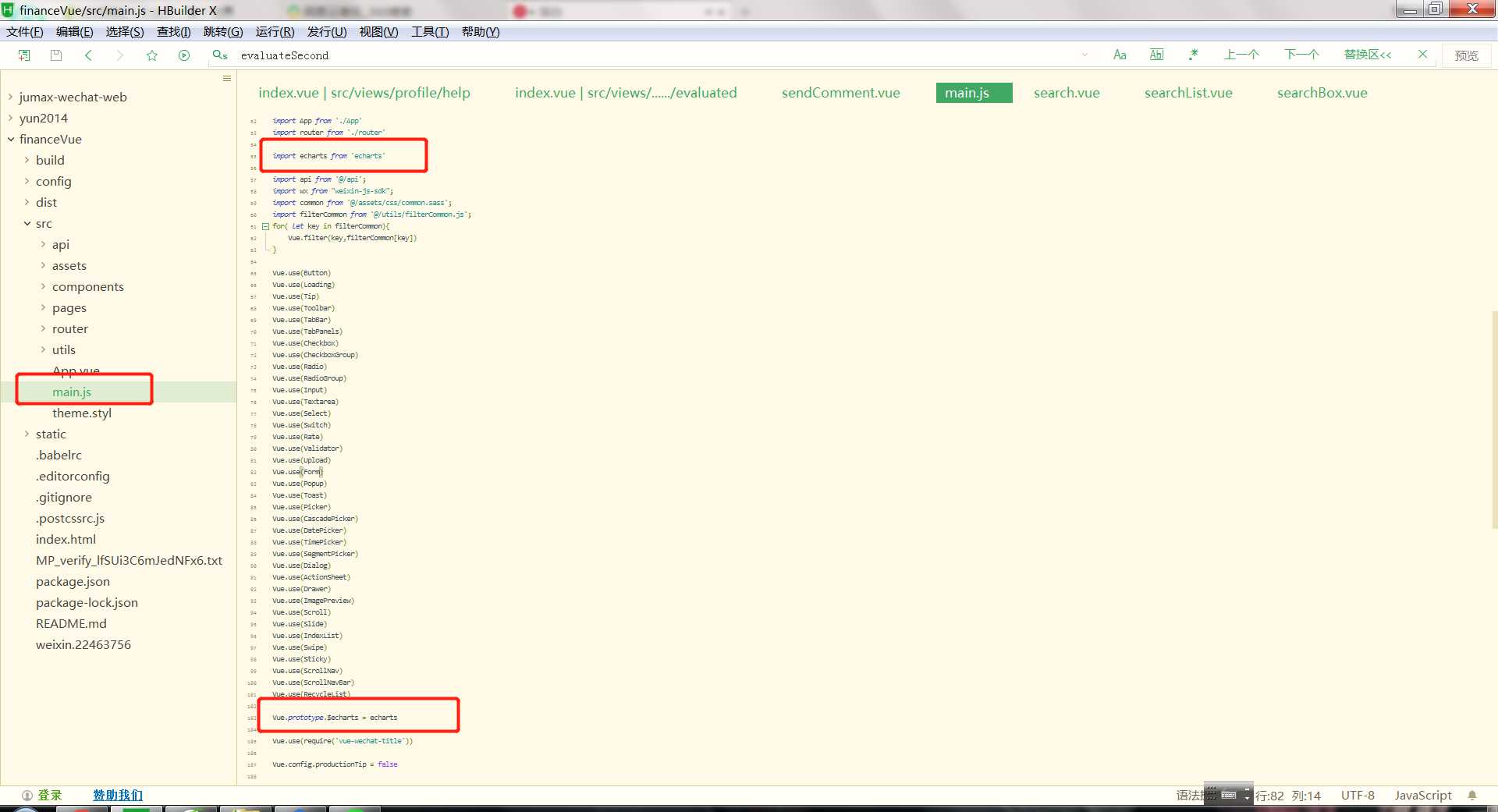Open package.json in file tree

(x=73, y=581)
